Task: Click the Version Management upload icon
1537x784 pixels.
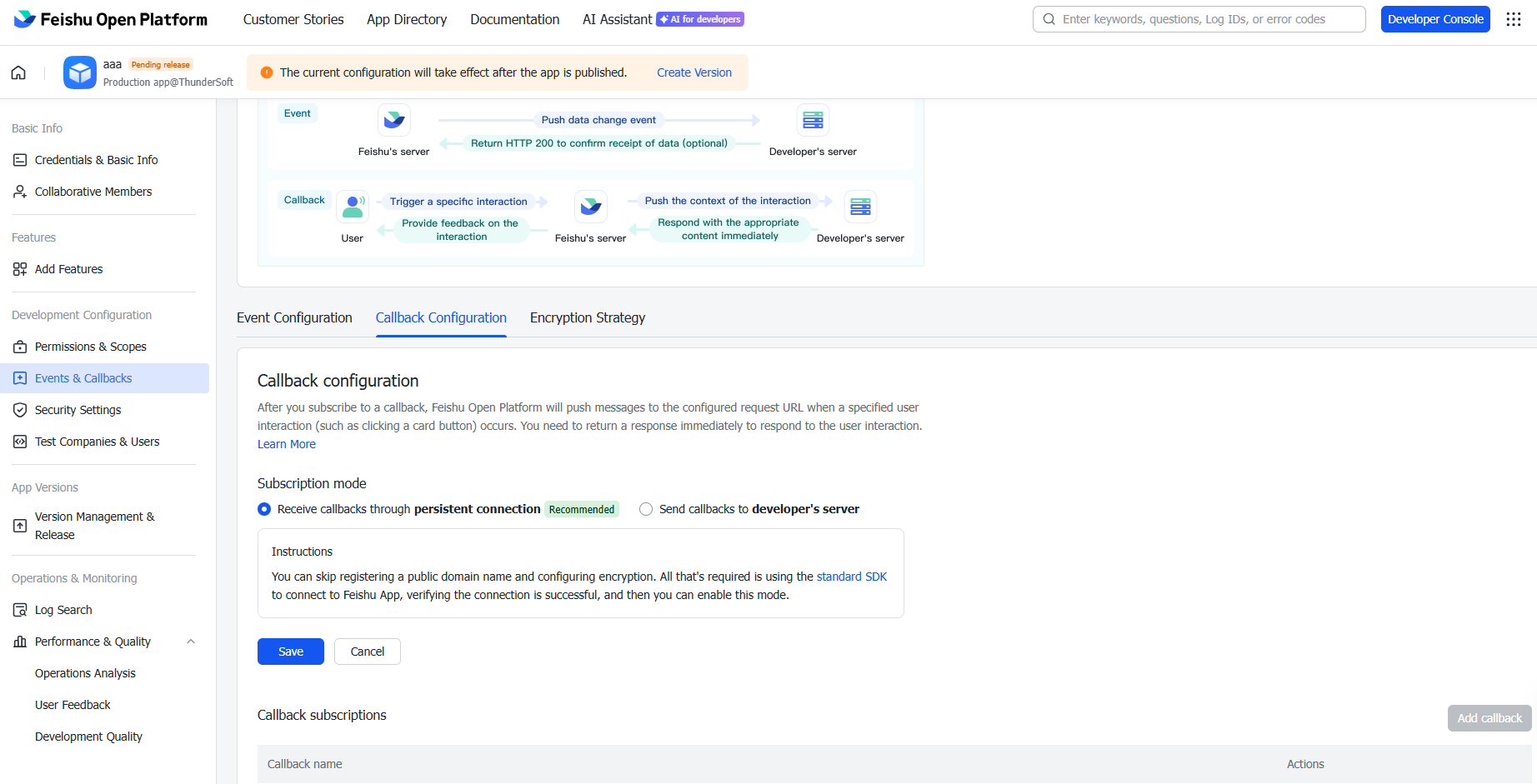Action: tap(20, 526)
